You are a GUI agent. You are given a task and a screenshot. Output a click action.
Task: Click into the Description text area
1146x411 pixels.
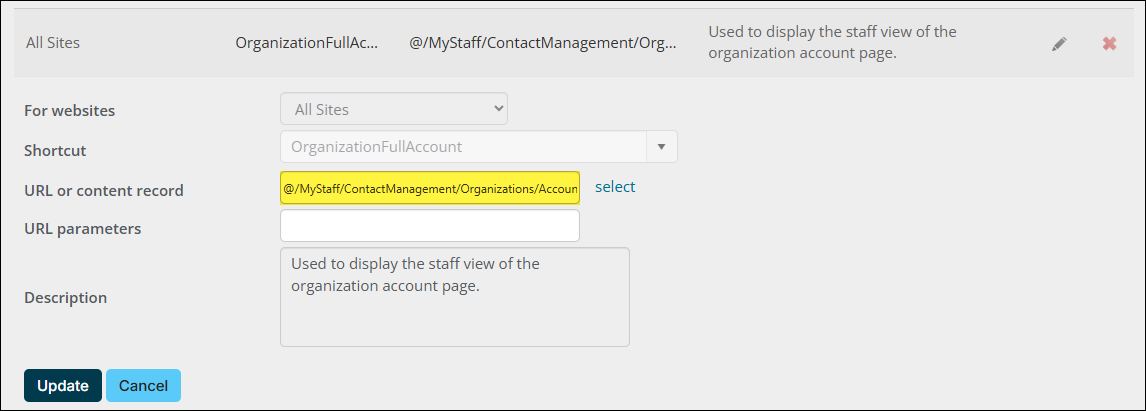(x=454, y=297)
